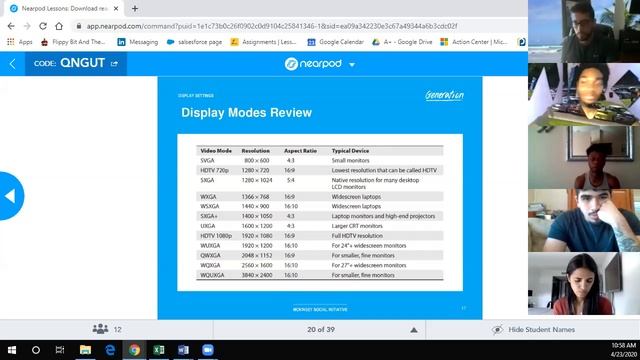
Task: Click the nearpod logo
Action: pos(313,64)
